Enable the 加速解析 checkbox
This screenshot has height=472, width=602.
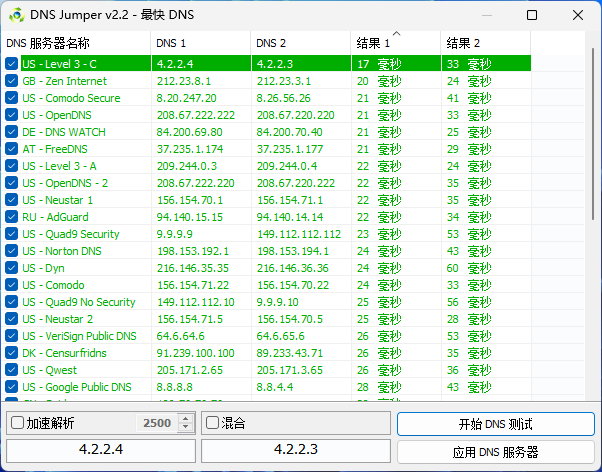pyautogui.click(x=17, y=423)
